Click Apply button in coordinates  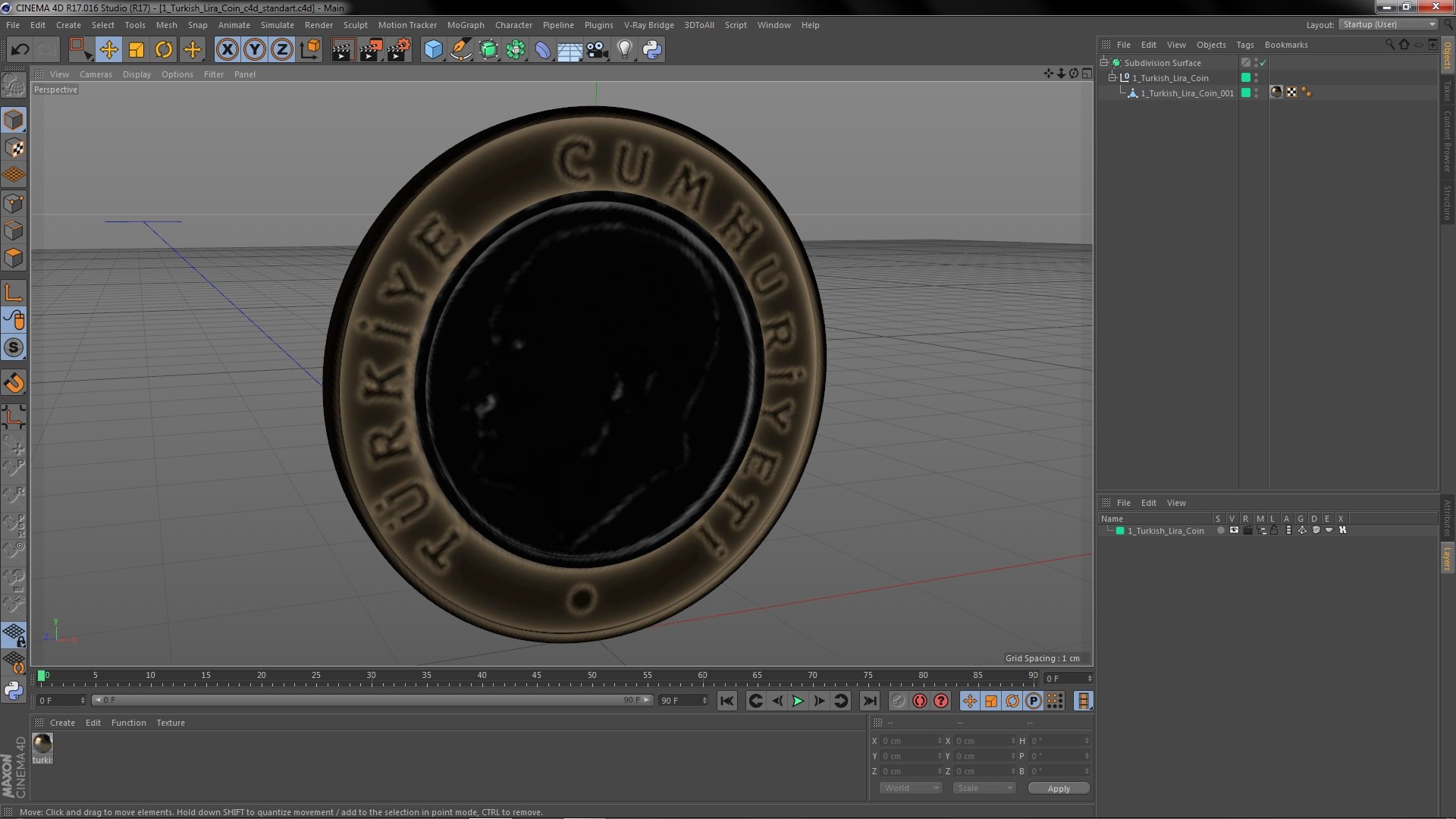click(x=1059, y=789)
